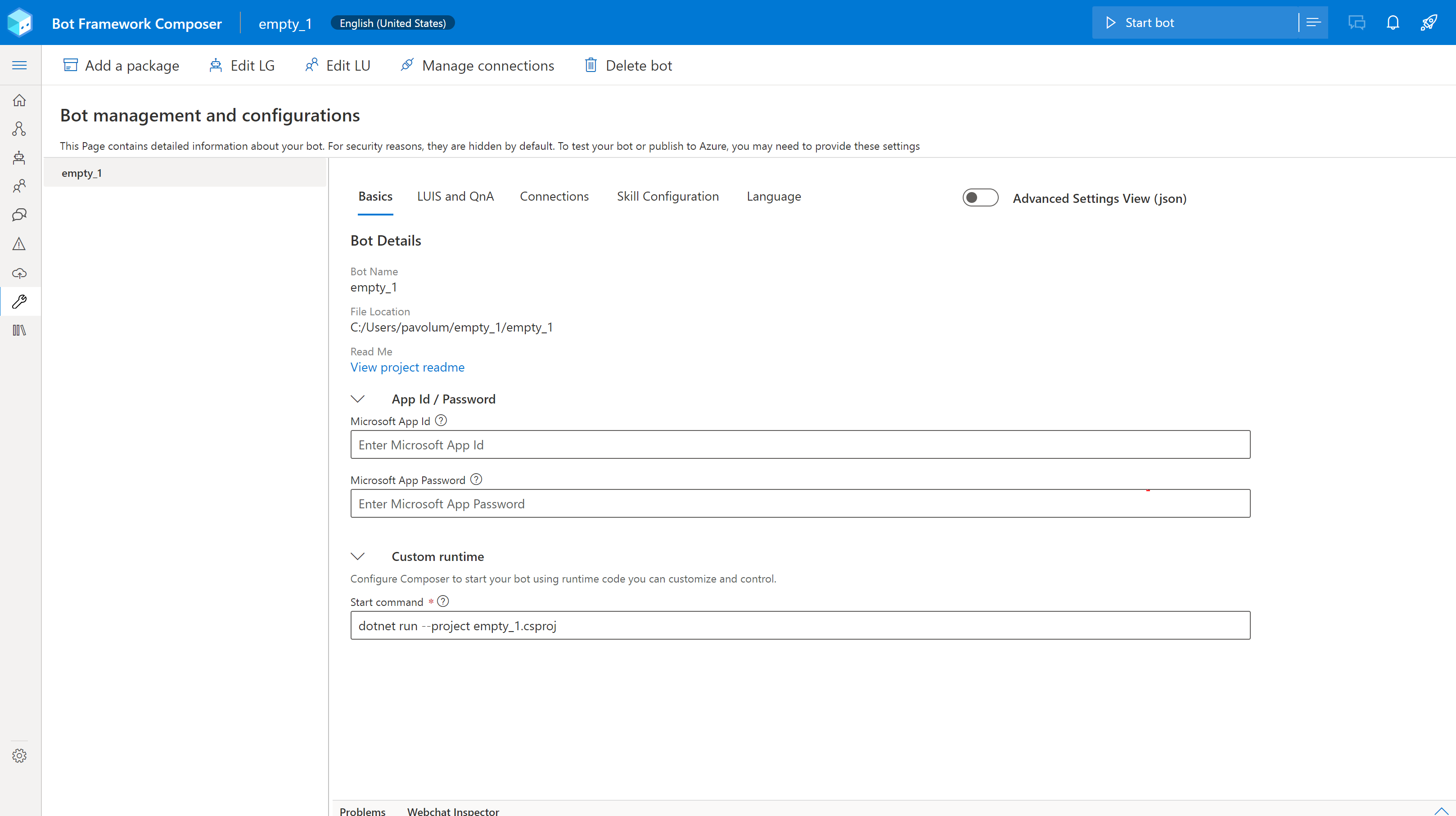
Task: Open the Knowledge base chat icon
Action: (19, 215)
